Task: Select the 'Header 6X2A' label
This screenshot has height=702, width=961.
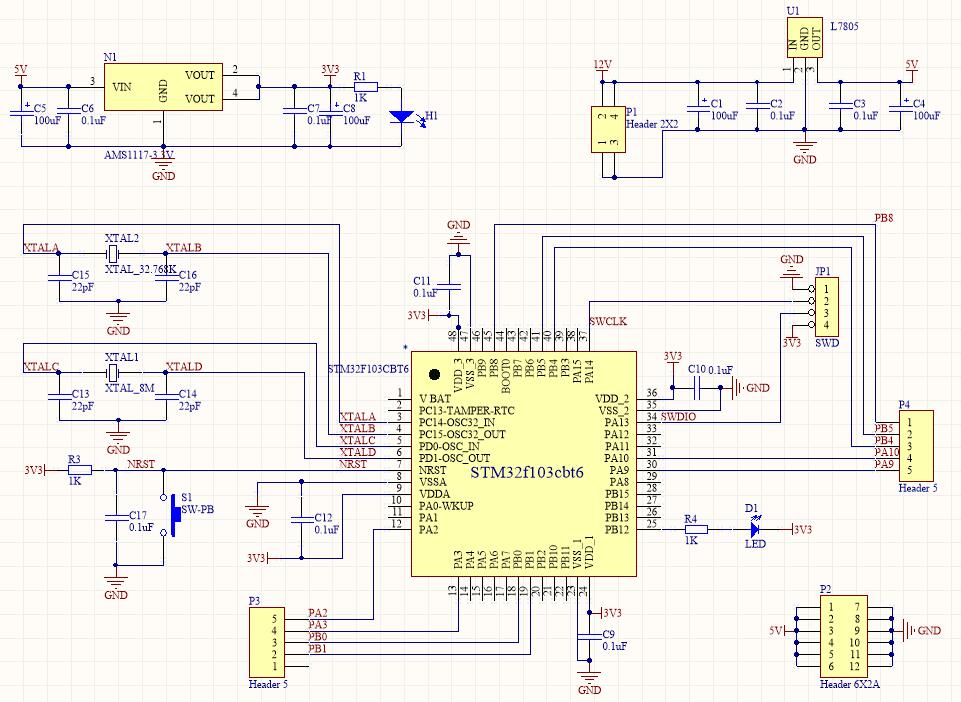Action: 849,684
